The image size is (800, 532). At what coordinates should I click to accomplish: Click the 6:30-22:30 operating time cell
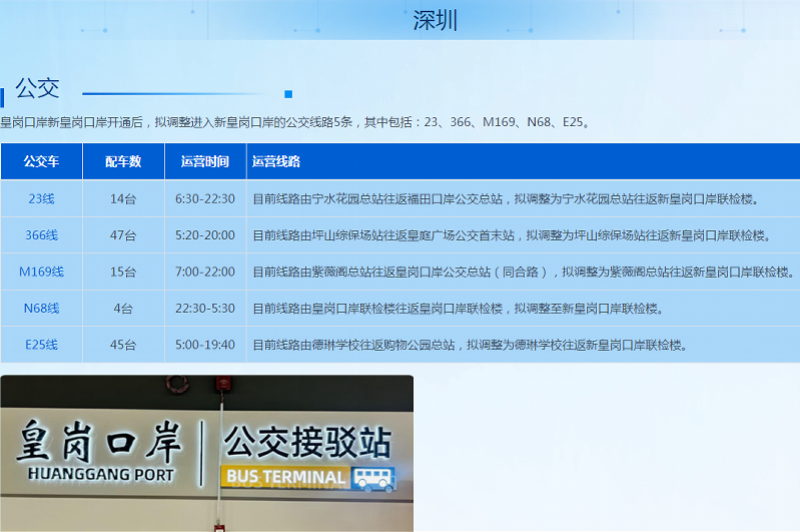point(205,198)
